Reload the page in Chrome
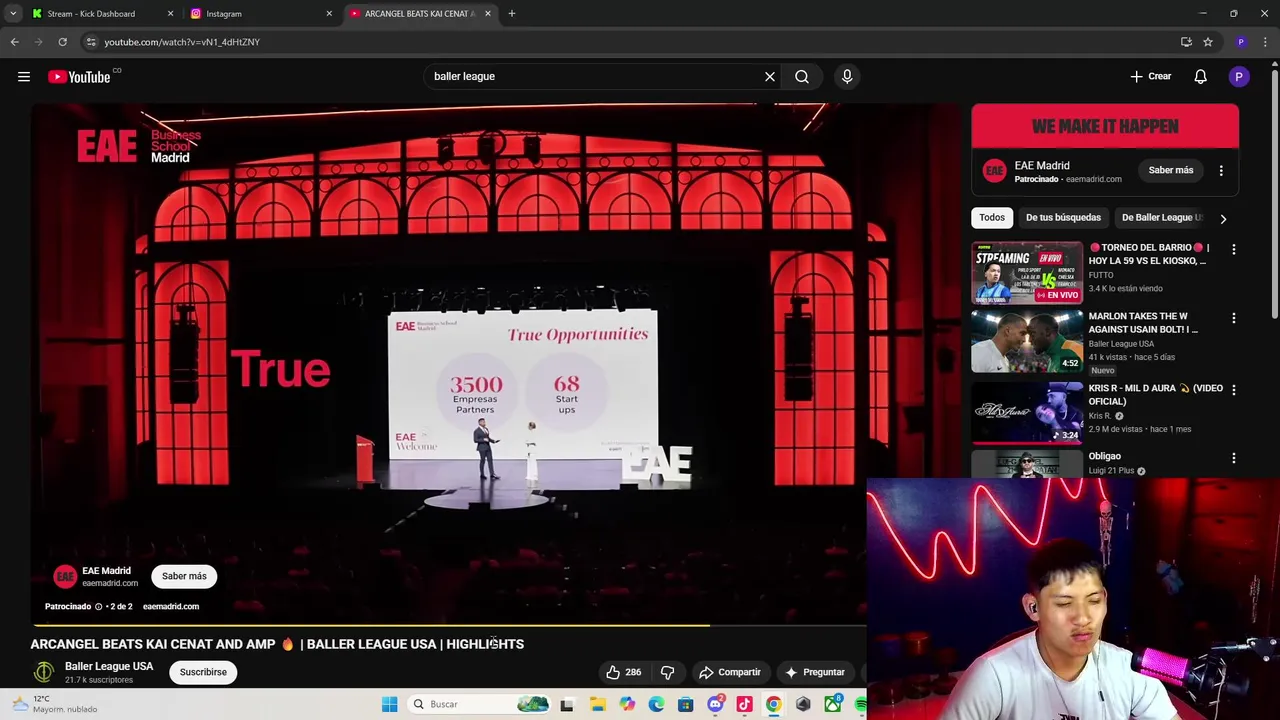 pyautogui.click(x=62, y=42)
